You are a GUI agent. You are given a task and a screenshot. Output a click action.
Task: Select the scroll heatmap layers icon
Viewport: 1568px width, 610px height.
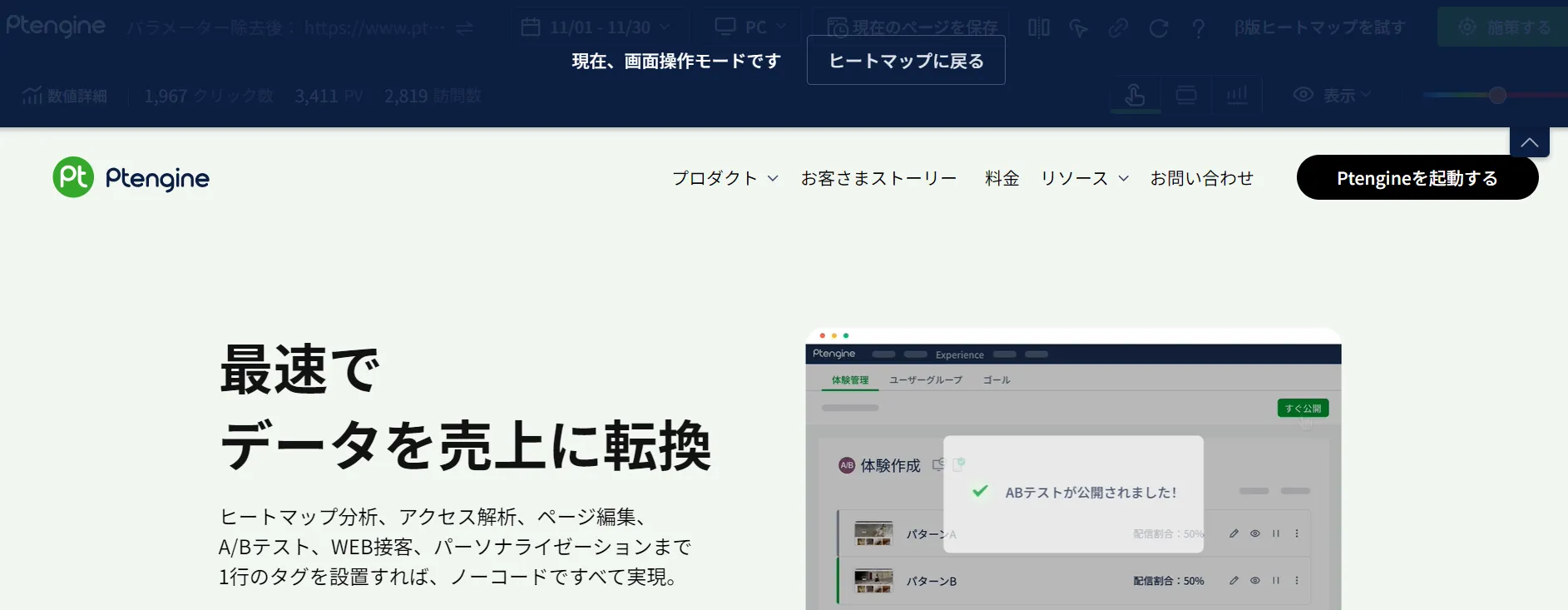pyautogui.click(x=1186, y=96)
